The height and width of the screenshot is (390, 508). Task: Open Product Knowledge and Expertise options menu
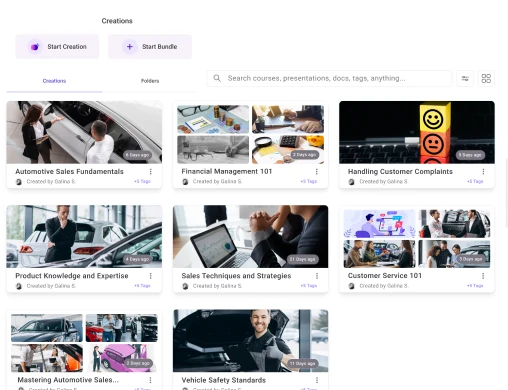[150, 276]
